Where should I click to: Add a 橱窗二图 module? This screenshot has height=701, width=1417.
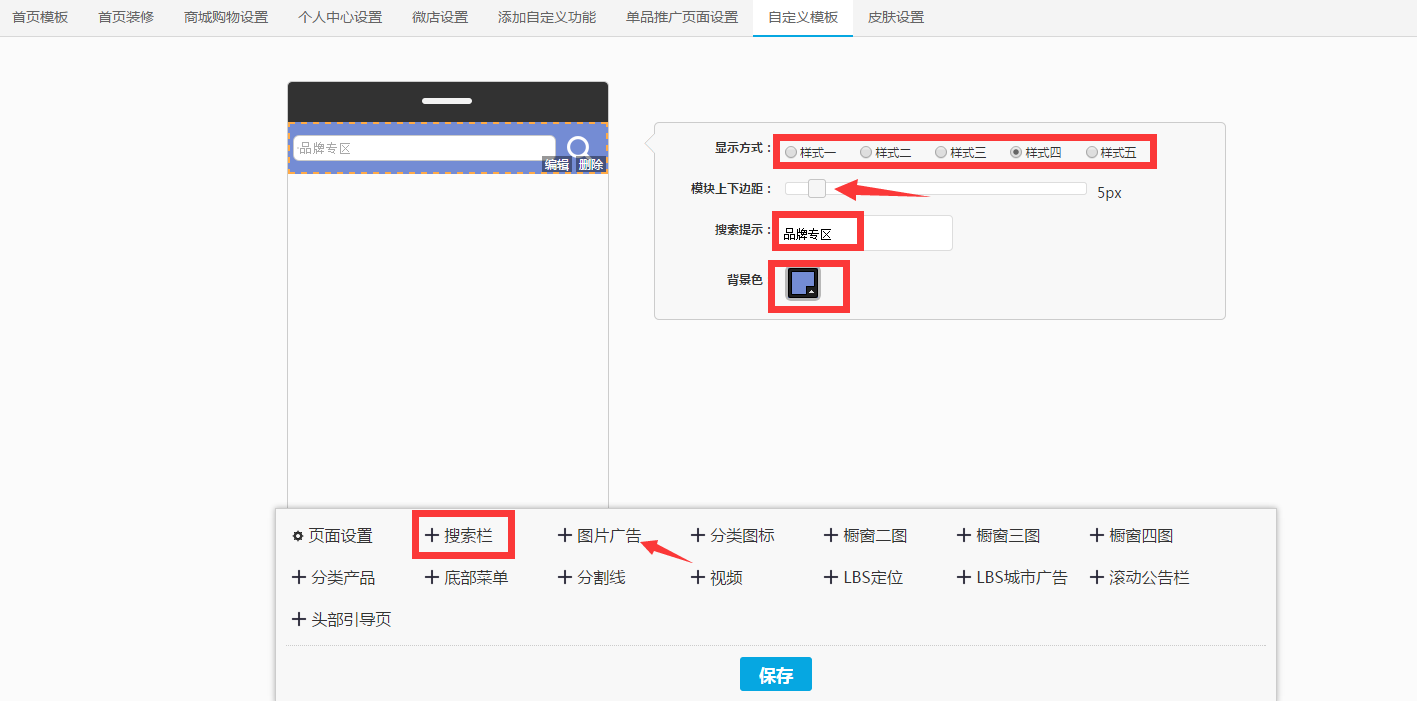coord(865,536)
